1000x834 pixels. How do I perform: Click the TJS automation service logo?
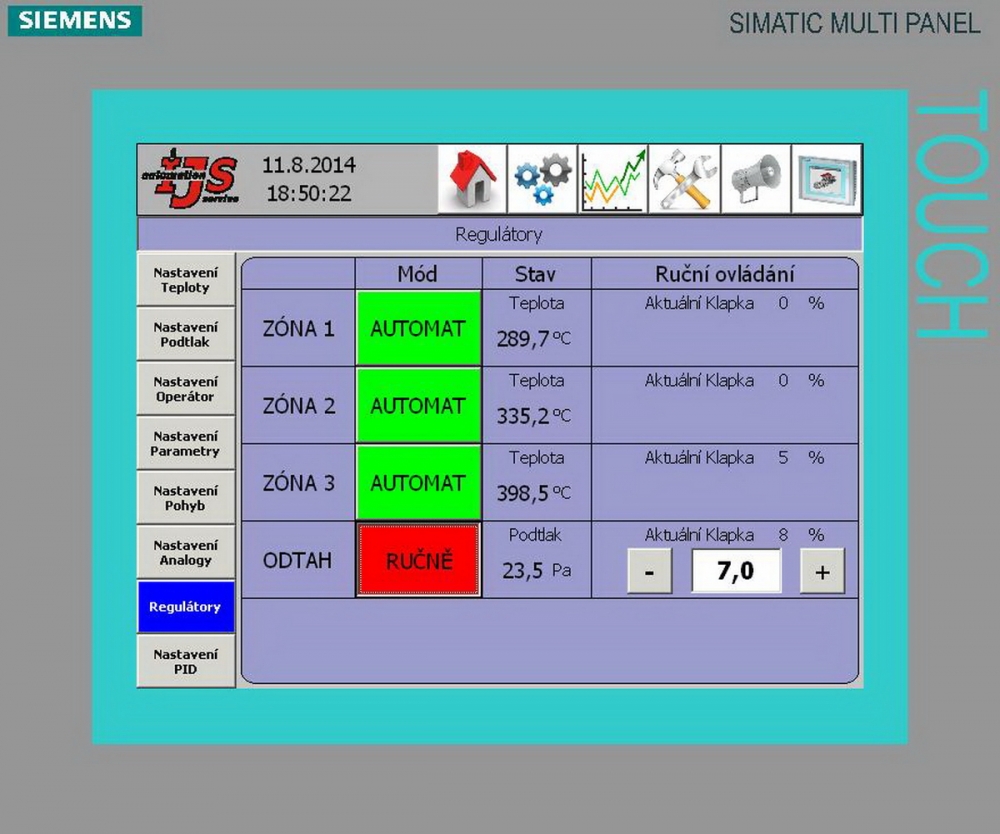pos(189,179)
